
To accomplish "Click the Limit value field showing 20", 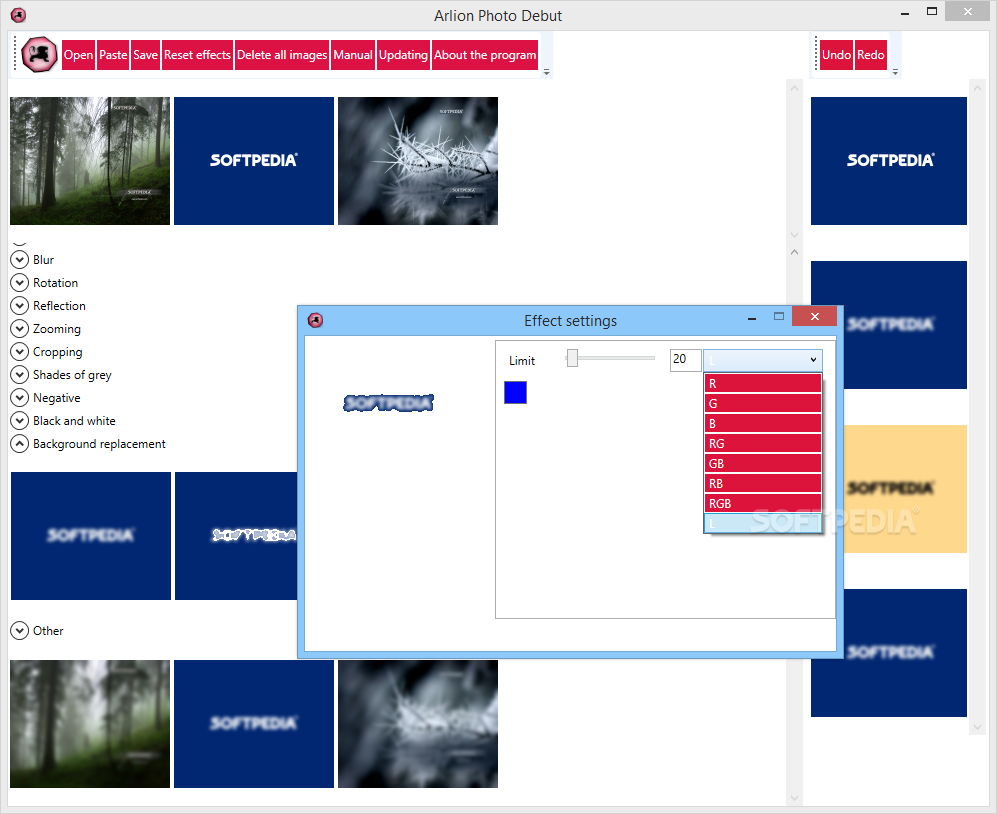I will click(685, 360).
